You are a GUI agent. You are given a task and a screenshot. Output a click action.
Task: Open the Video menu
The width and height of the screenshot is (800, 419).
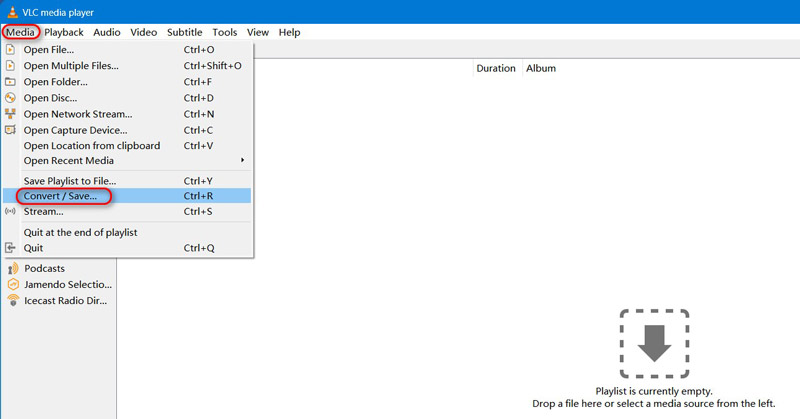(x=143, y=32)
